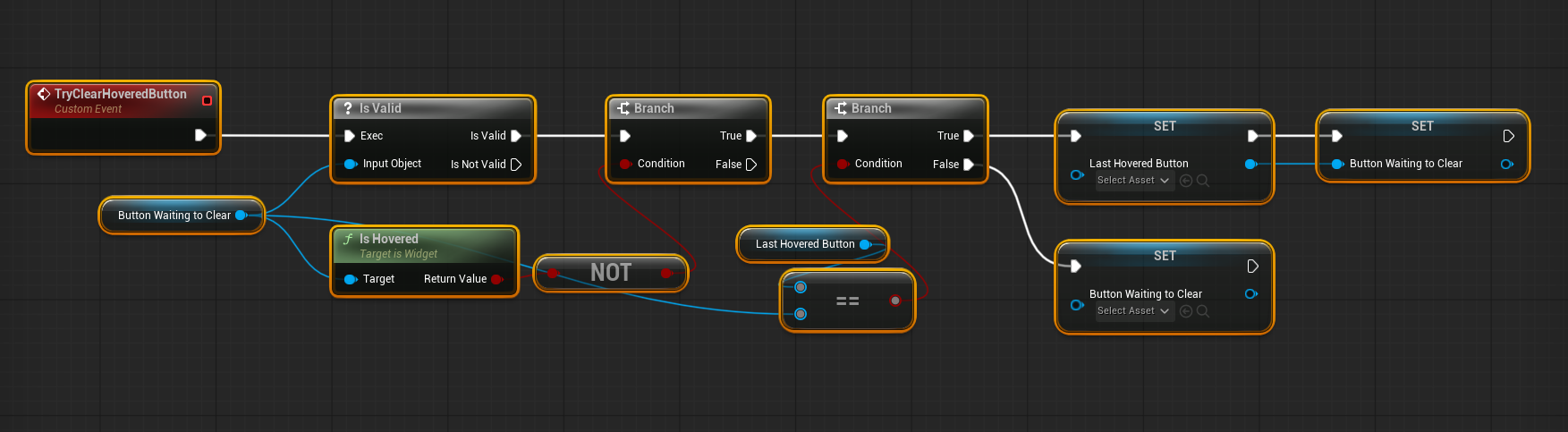Click exec output of SET Last Hovered Button
Image resolution: width=1568 pixels, height=432 pixels.
(x=1253, y=136)
